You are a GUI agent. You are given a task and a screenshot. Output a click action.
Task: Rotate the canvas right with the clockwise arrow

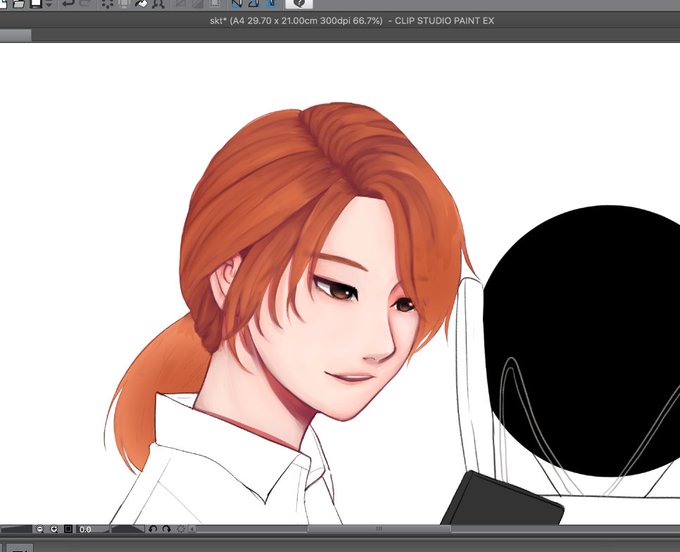(x=167, y=529)
